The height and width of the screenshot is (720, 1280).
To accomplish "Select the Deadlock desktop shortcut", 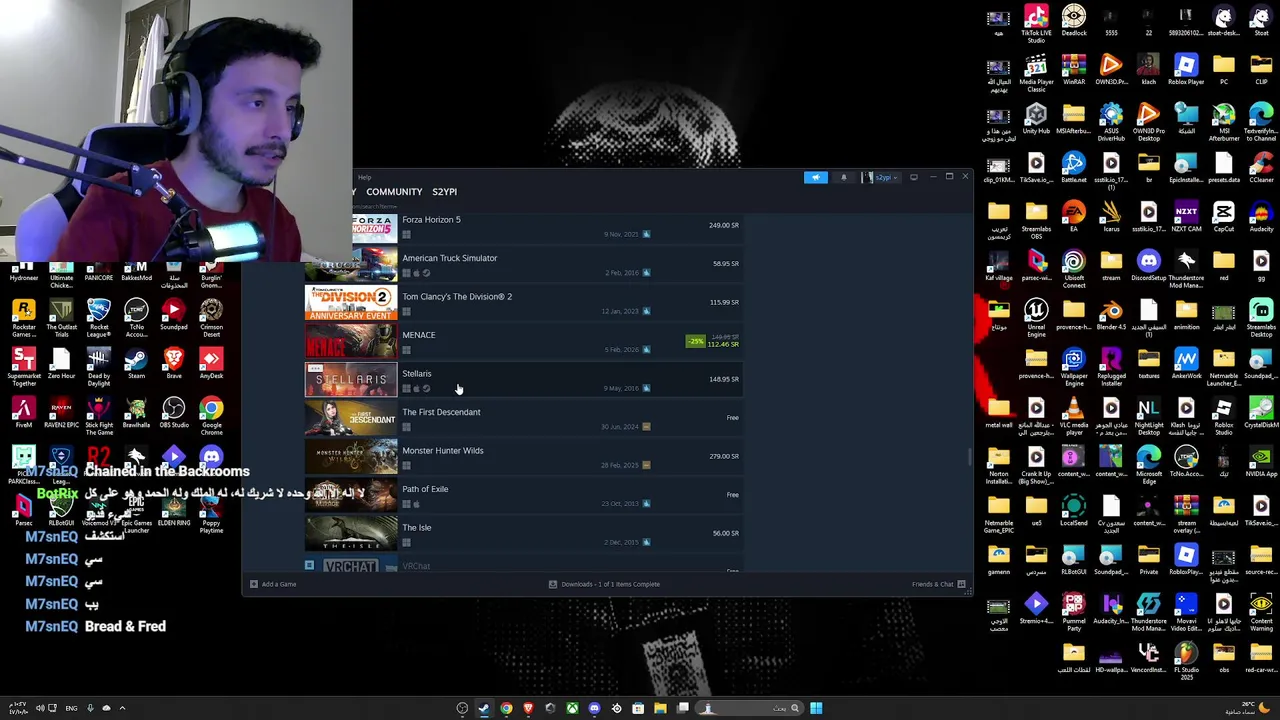I will [1073, 21].
